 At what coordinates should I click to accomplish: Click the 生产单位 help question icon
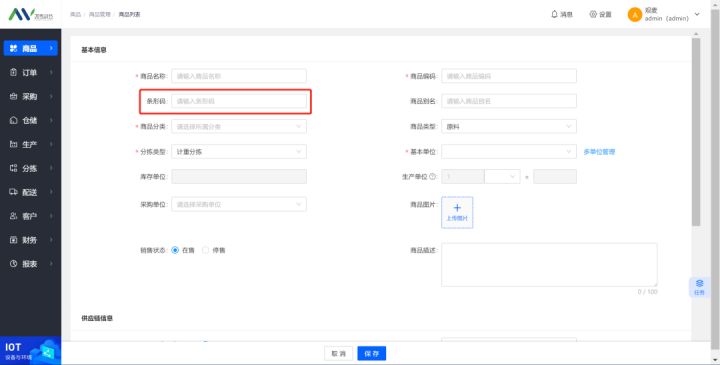[432, 176]
